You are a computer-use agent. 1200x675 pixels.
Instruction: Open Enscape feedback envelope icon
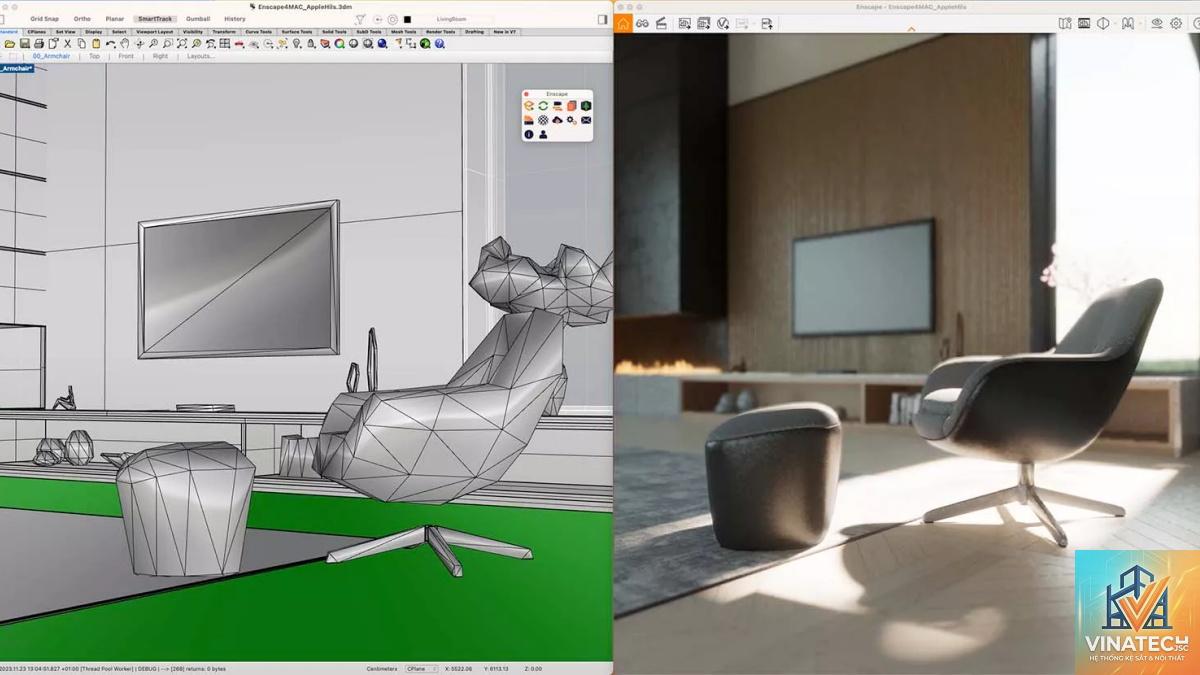coord(586,120)
